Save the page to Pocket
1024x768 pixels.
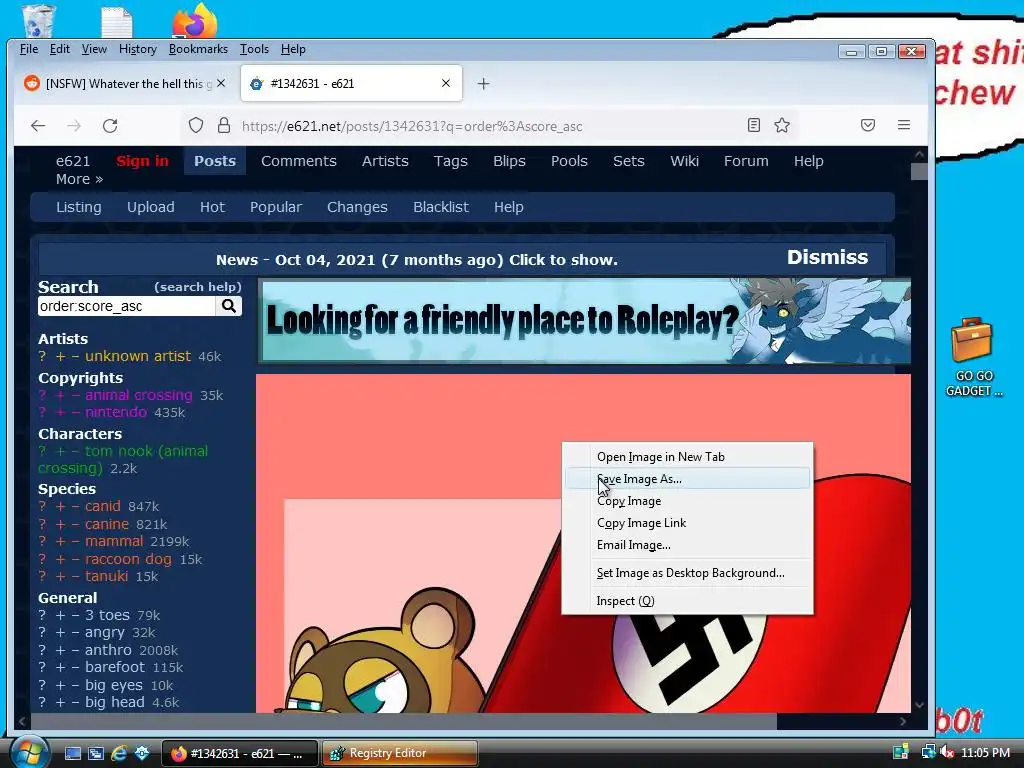867,125
